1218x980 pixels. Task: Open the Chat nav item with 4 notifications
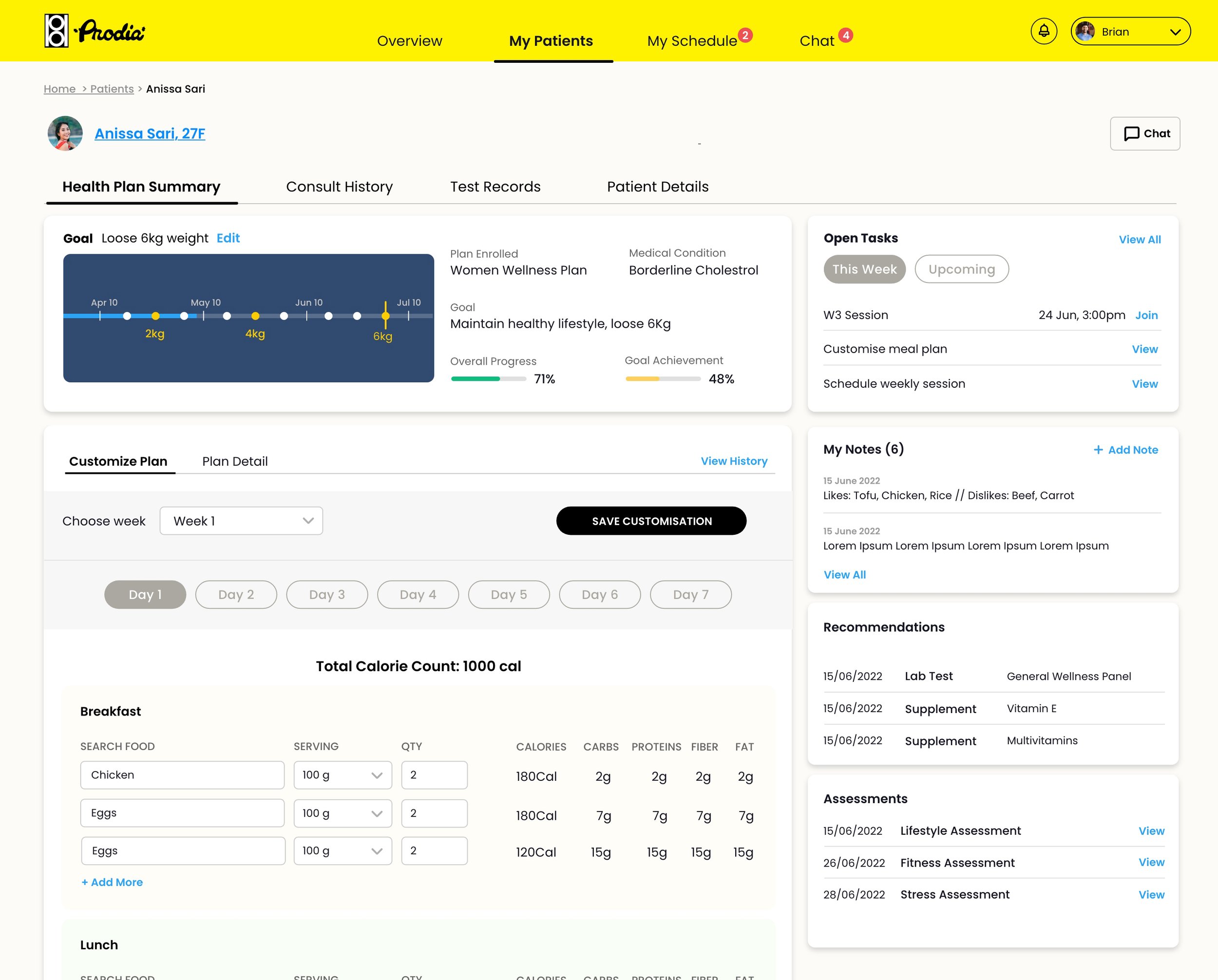point(818,40)
